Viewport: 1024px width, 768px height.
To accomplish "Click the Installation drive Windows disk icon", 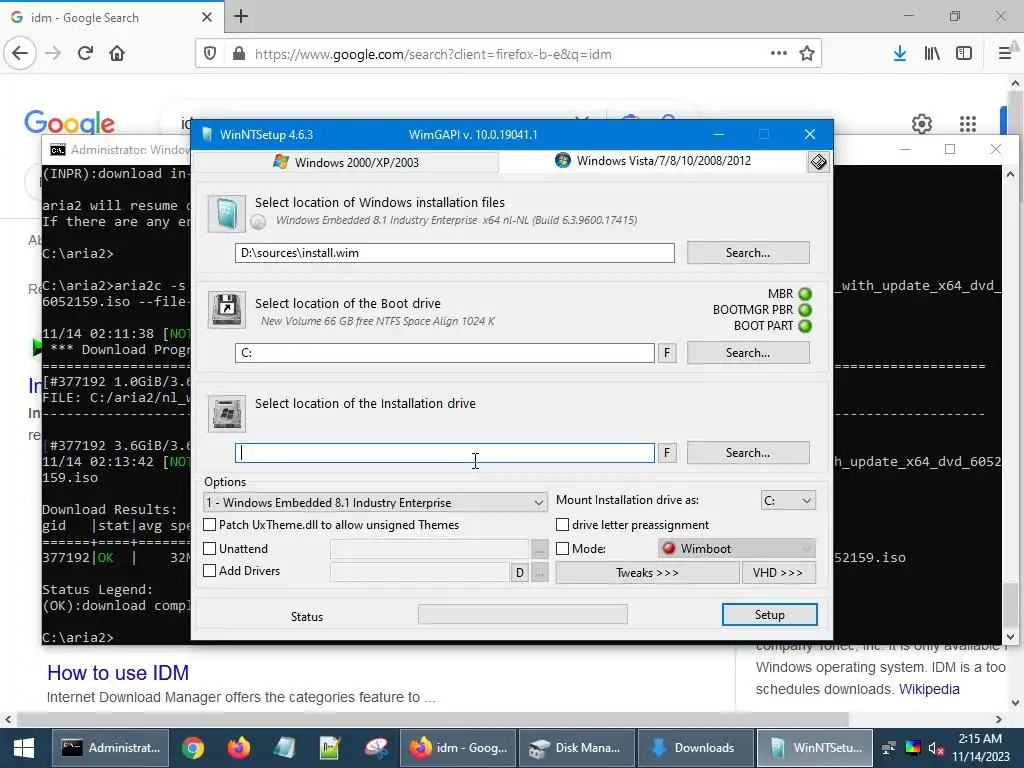I will point(227,413).
